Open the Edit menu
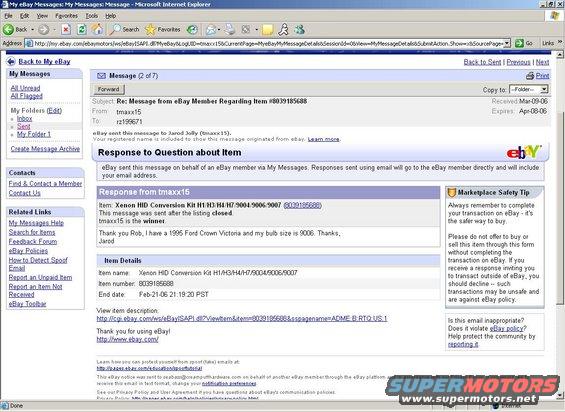This screenshot has height=412, width=565. (x=24, y=16)
